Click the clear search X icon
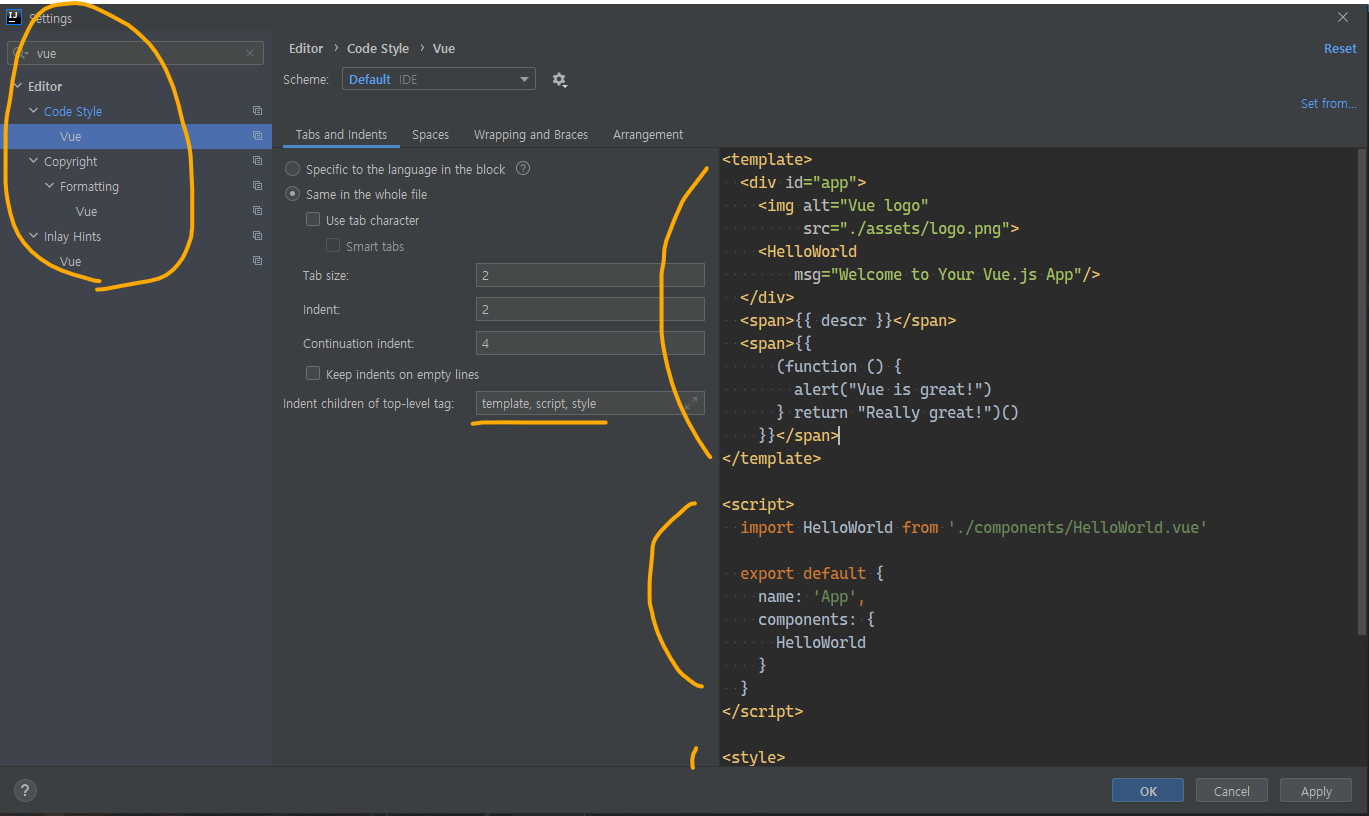This screenshot has height=816, width=1369. point(250,53)
